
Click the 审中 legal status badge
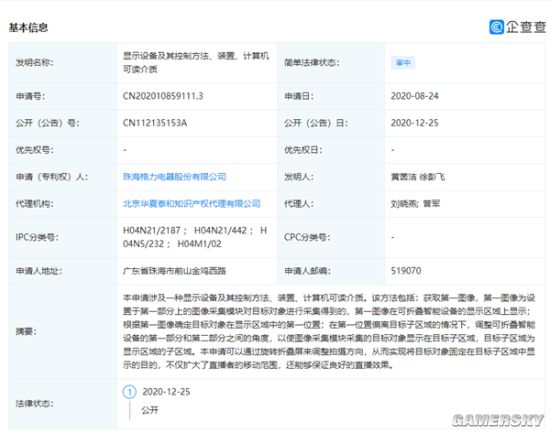point(403,63)
